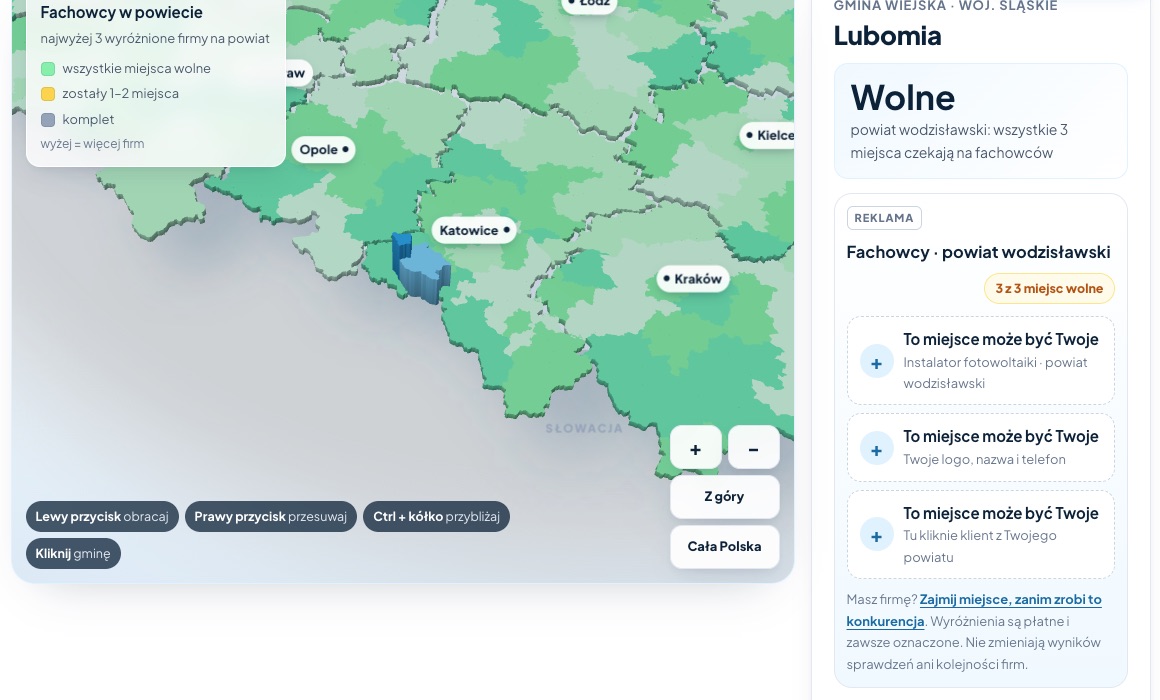Click the 'REKLAMA' label tag
The image size is (1160, 700).
[884, 218]
